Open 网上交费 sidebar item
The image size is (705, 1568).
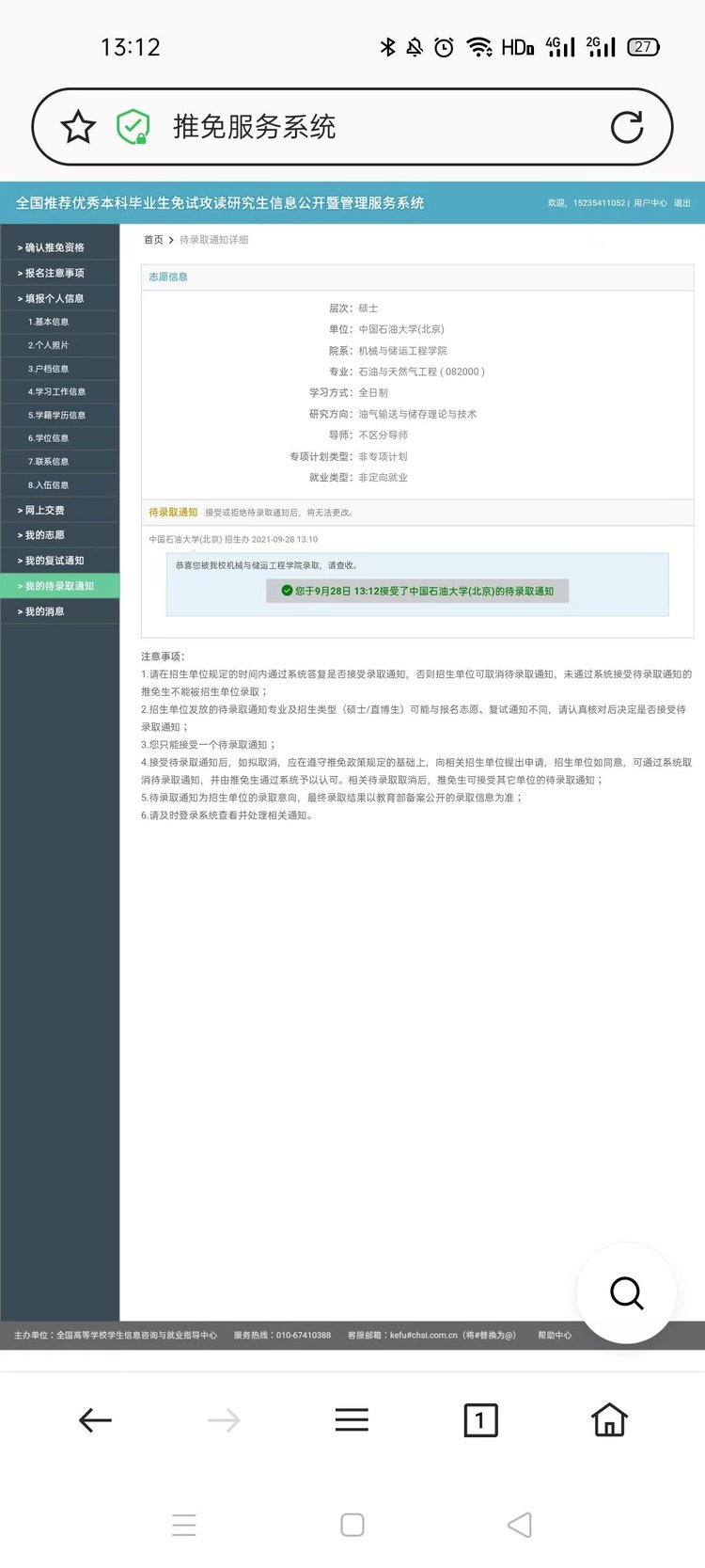coord(60,510)
